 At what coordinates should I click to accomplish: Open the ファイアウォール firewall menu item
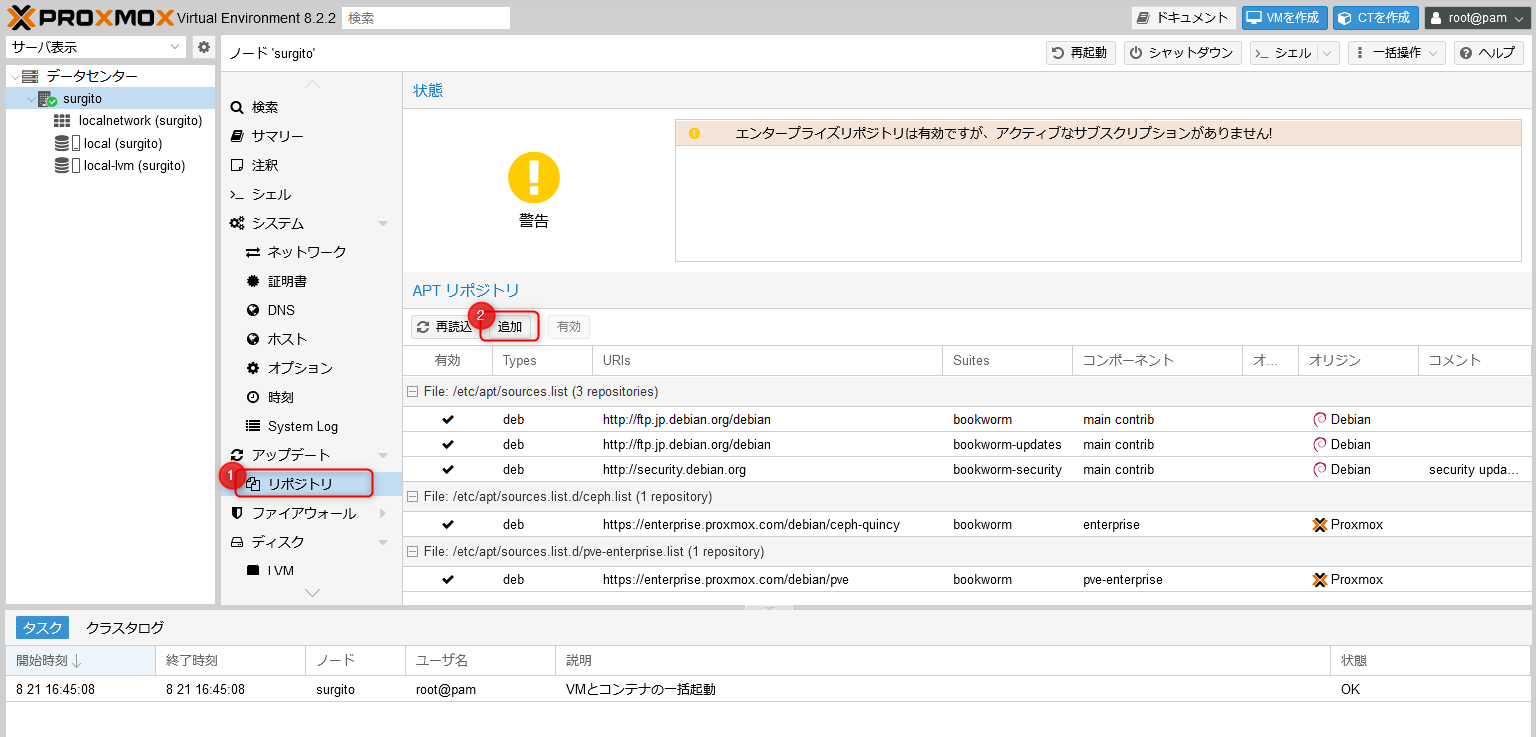point(303,514)
